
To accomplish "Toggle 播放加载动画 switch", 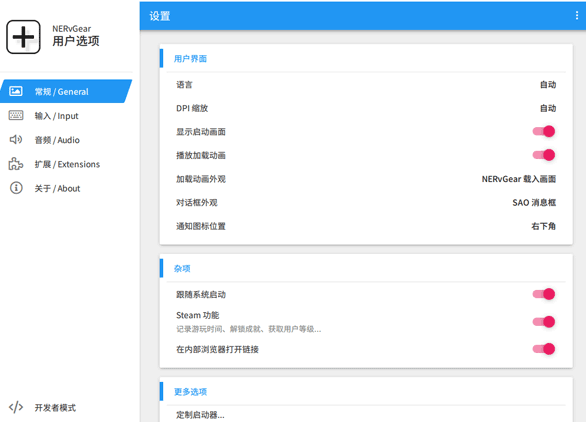I will point(544,155).
